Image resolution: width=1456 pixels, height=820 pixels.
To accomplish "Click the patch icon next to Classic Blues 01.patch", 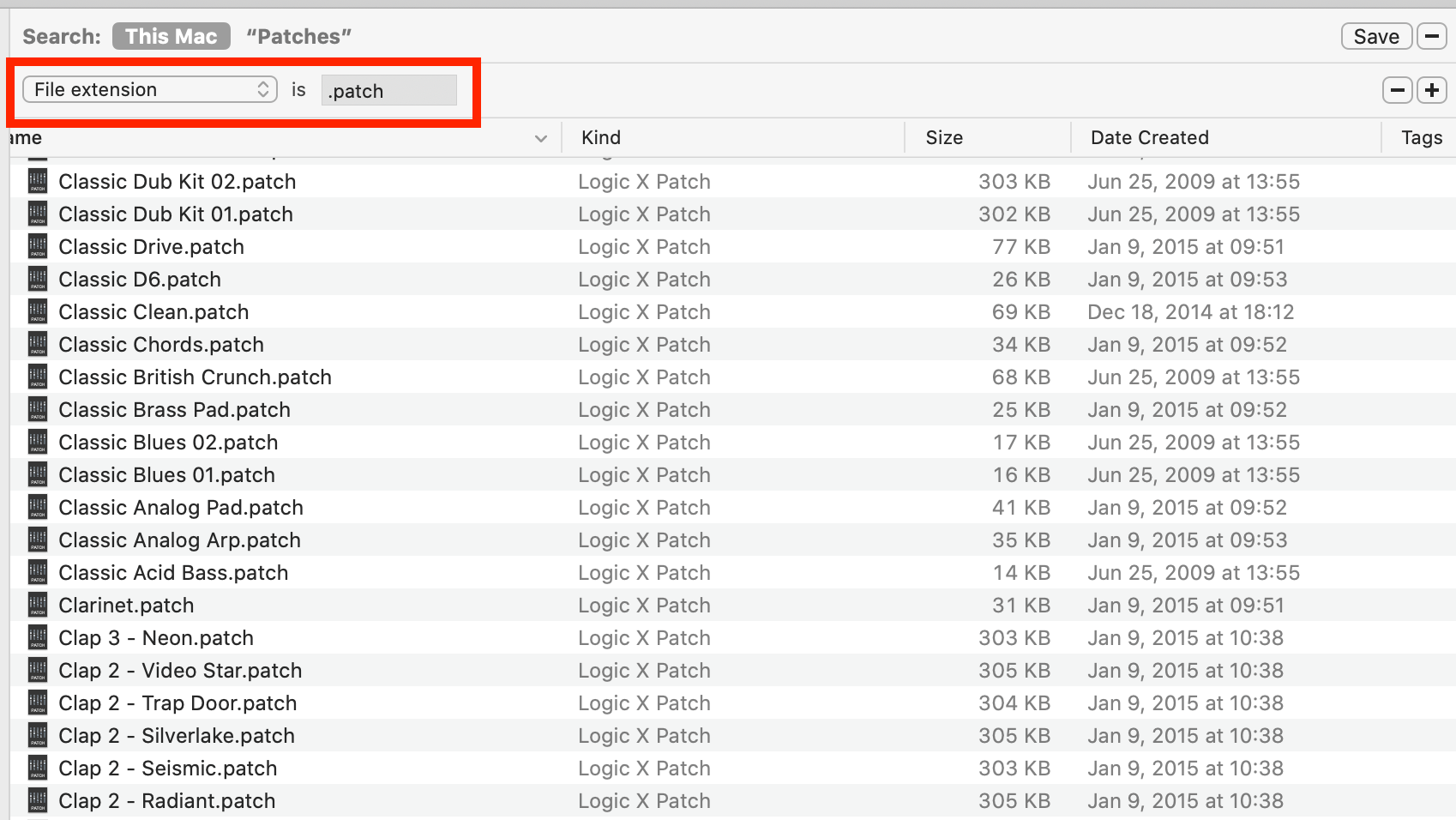I will tap(37, 474).
